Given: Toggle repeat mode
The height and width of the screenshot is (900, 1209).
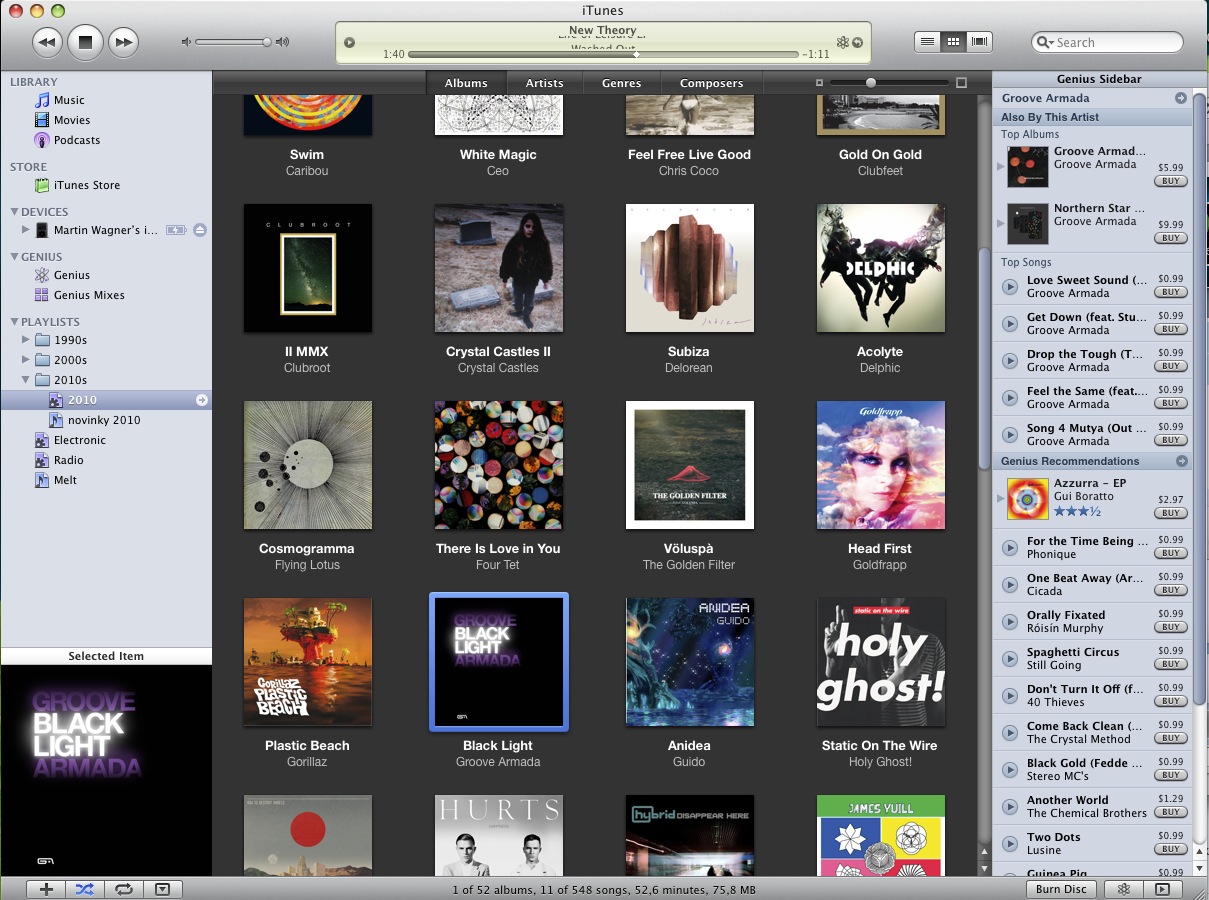Looking at the screenshot, I should tap(124, 889).
